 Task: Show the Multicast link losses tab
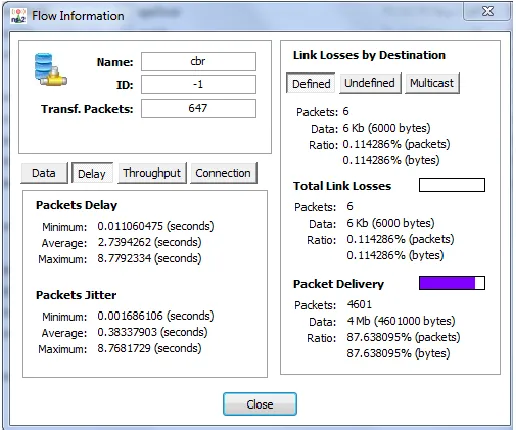432,83
